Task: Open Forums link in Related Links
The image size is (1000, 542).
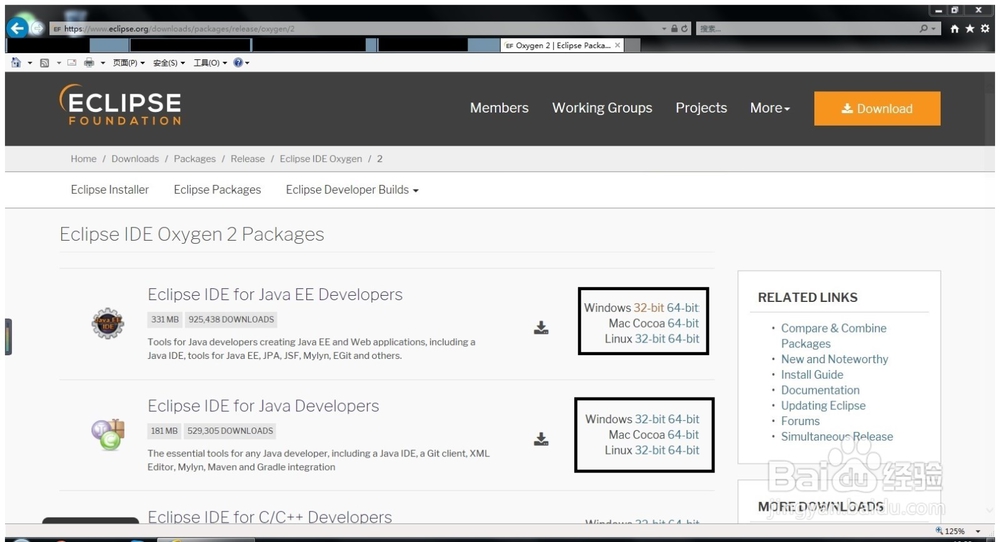Action: 800,421
